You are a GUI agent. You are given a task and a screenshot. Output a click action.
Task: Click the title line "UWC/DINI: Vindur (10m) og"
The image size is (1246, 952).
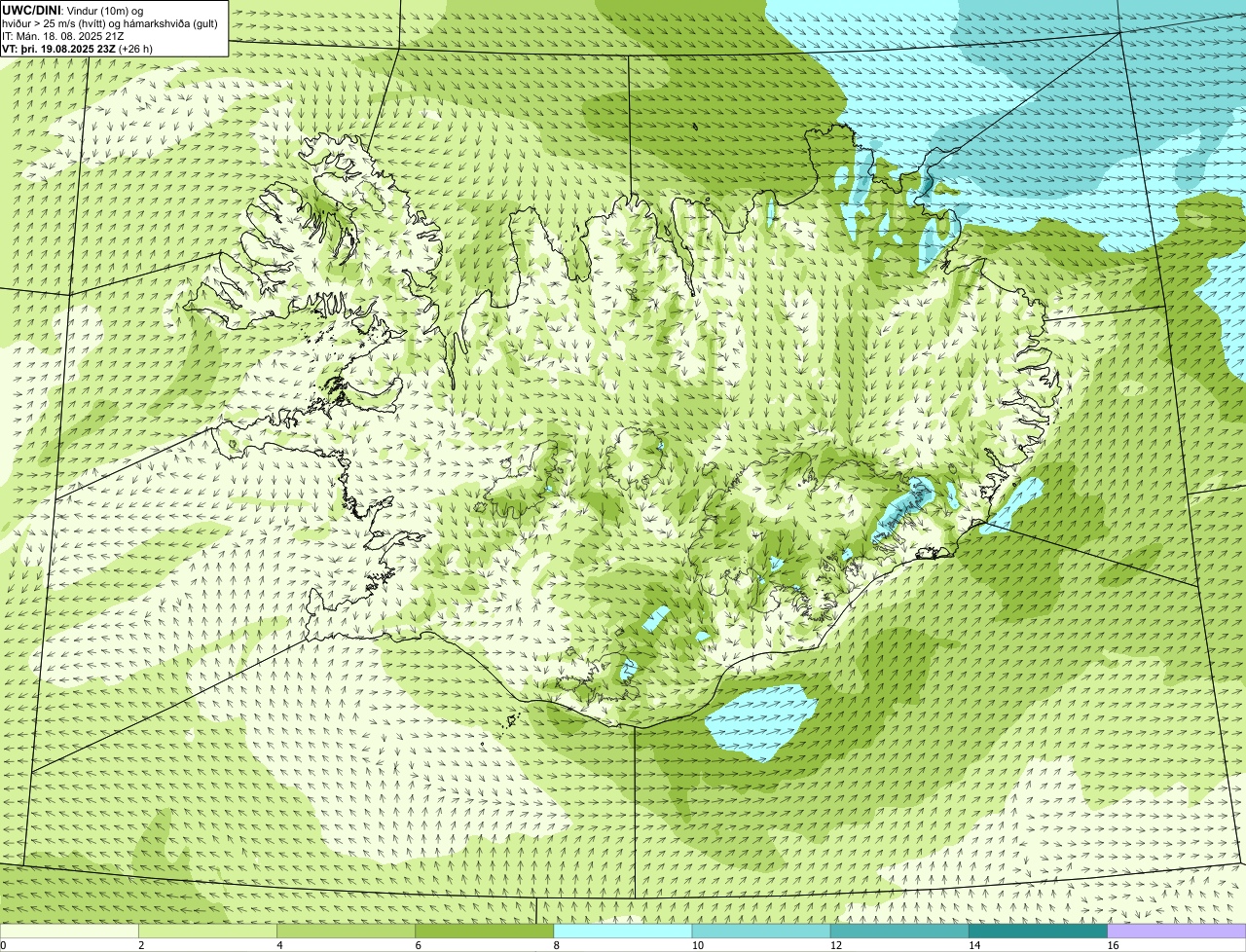click(73, 10)
